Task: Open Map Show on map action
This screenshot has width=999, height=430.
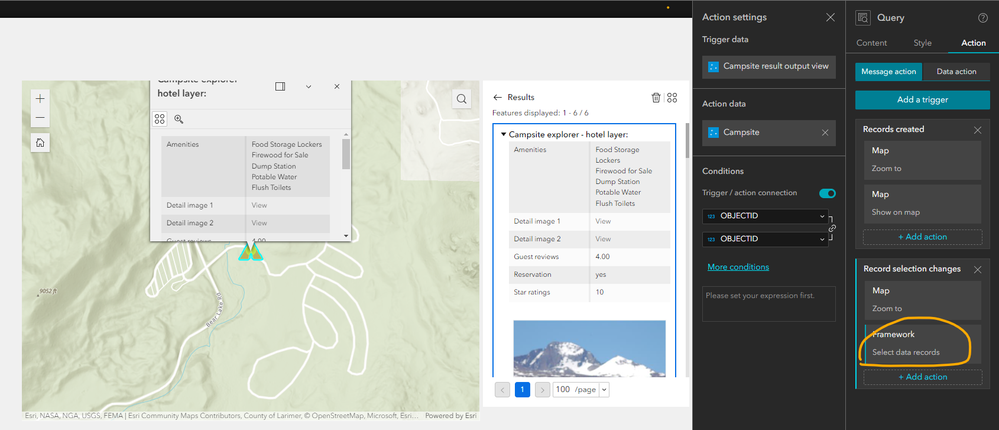Action: tap(923, 203)
